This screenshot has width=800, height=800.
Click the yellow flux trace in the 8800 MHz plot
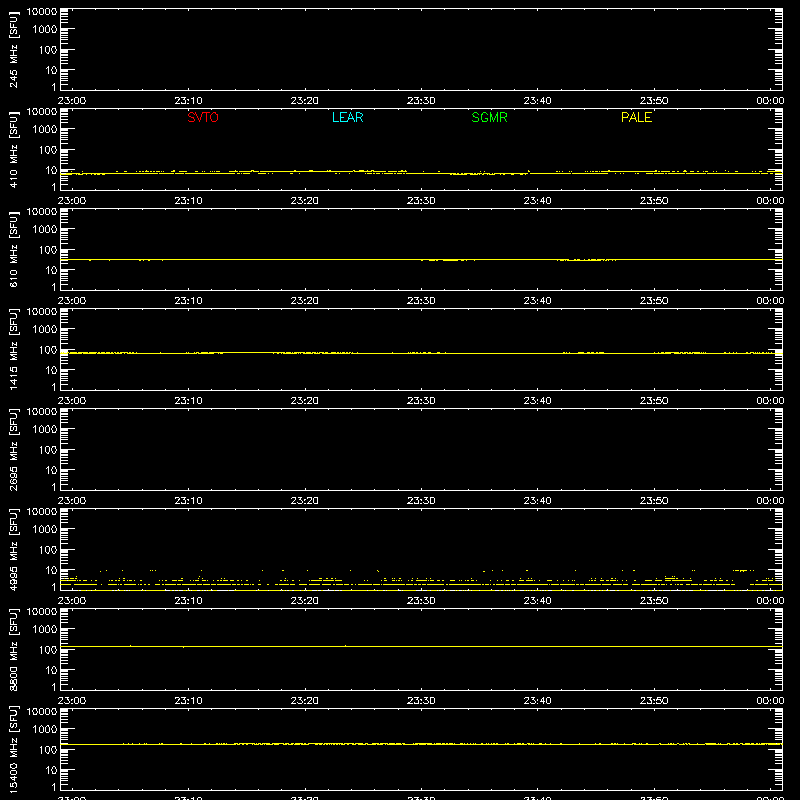click(x=421, y=646)
